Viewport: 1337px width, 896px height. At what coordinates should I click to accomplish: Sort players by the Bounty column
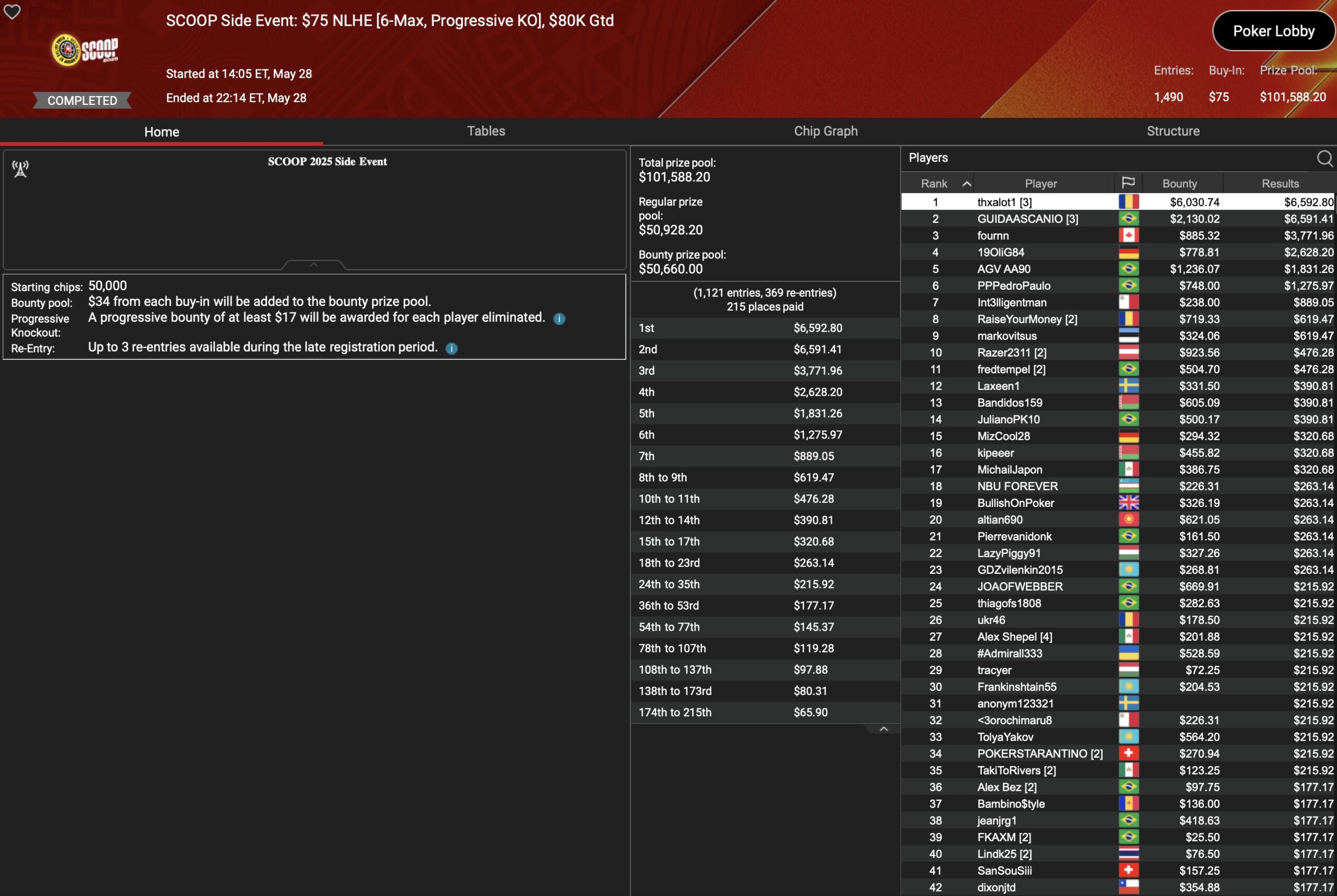click(1179, 183)
